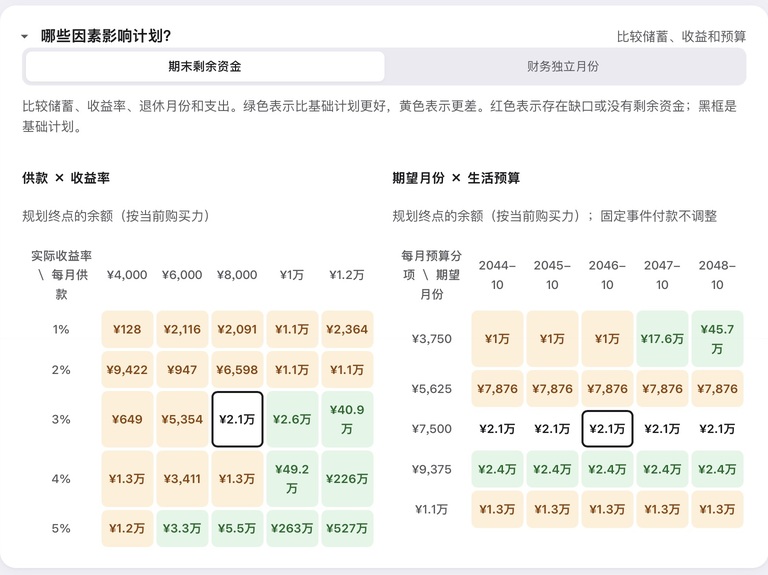Click the ¥649 cell

pyautogui.click(x=127, y=419)
